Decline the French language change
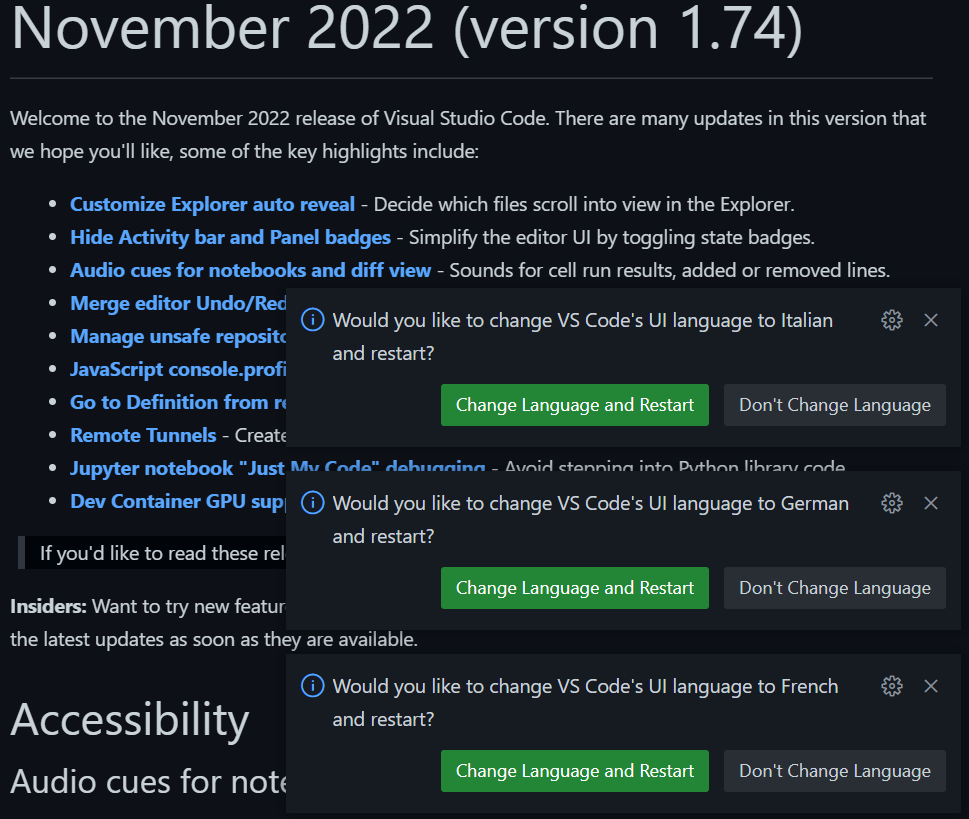The height and width of the screenshot is (819, 969). (x=834, y=771)
